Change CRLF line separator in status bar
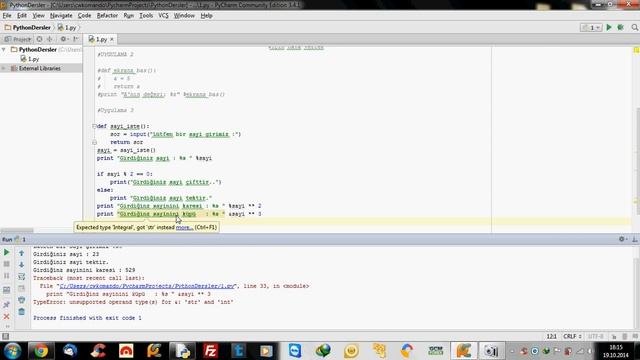This screenshot has width=640, height=360. [572, 336]
